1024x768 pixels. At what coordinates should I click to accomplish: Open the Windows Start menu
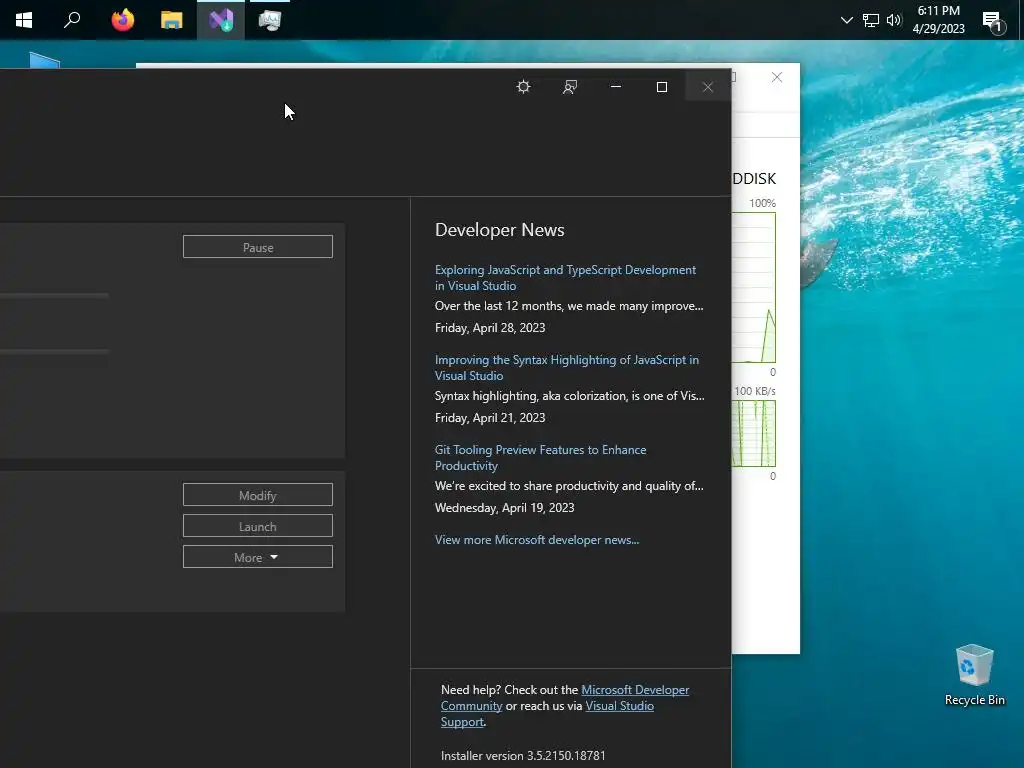click(x=24, y=20)
